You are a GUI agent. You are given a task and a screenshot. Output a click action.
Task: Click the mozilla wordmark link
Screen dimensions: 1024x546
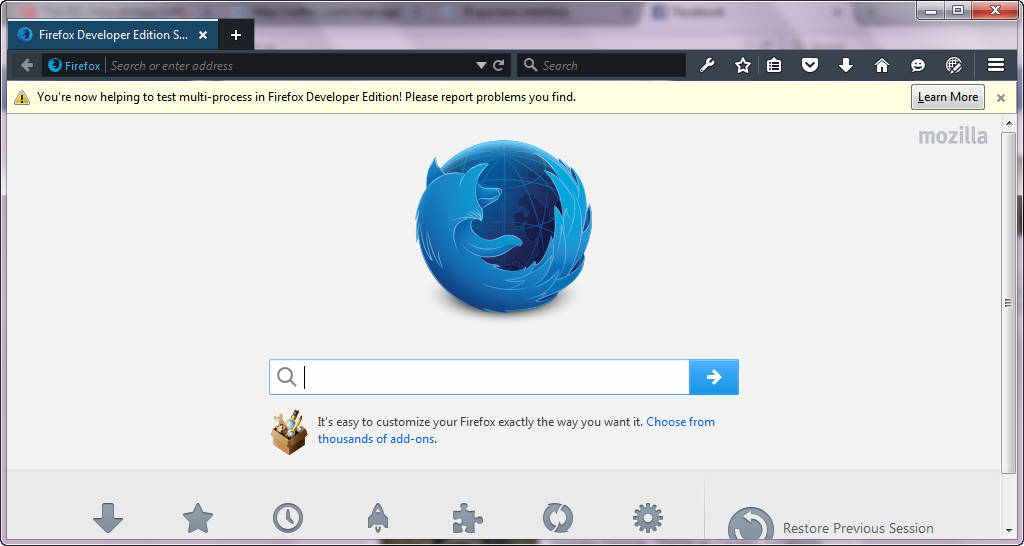coord(953,136)
